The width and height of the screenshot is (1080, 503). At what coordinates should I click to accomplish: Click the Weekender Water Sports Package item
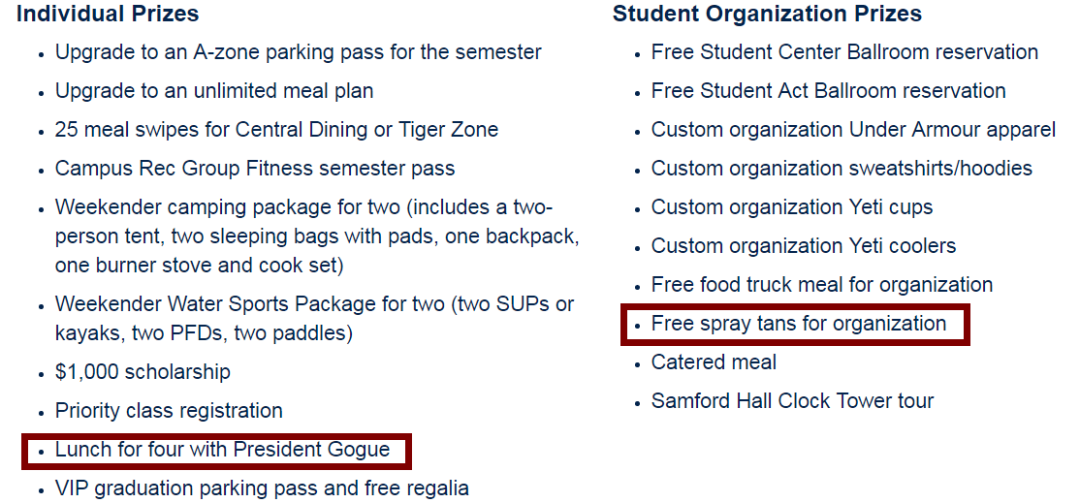click(315, 319)
